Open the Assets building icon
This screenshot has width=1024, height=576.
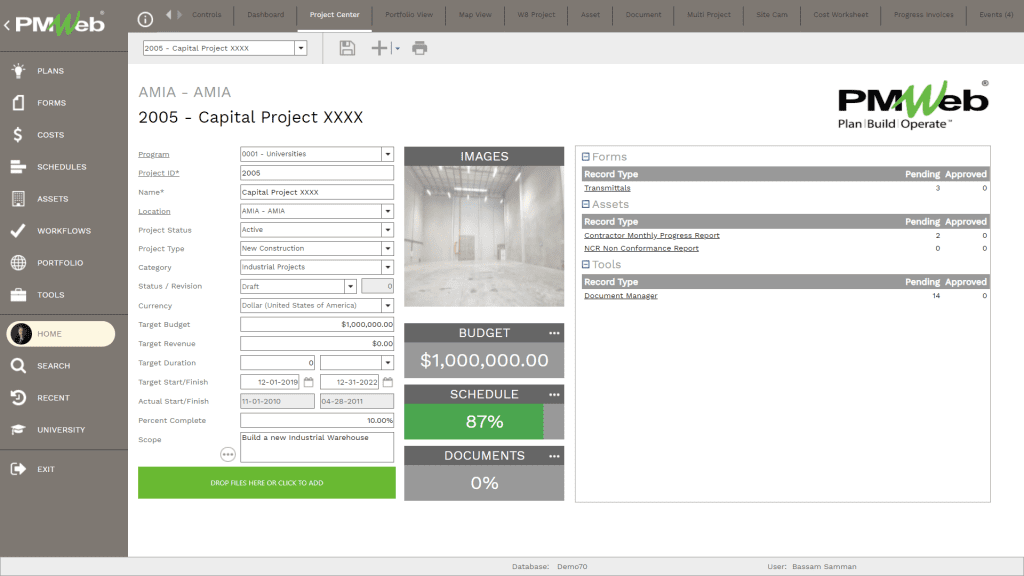18,199
